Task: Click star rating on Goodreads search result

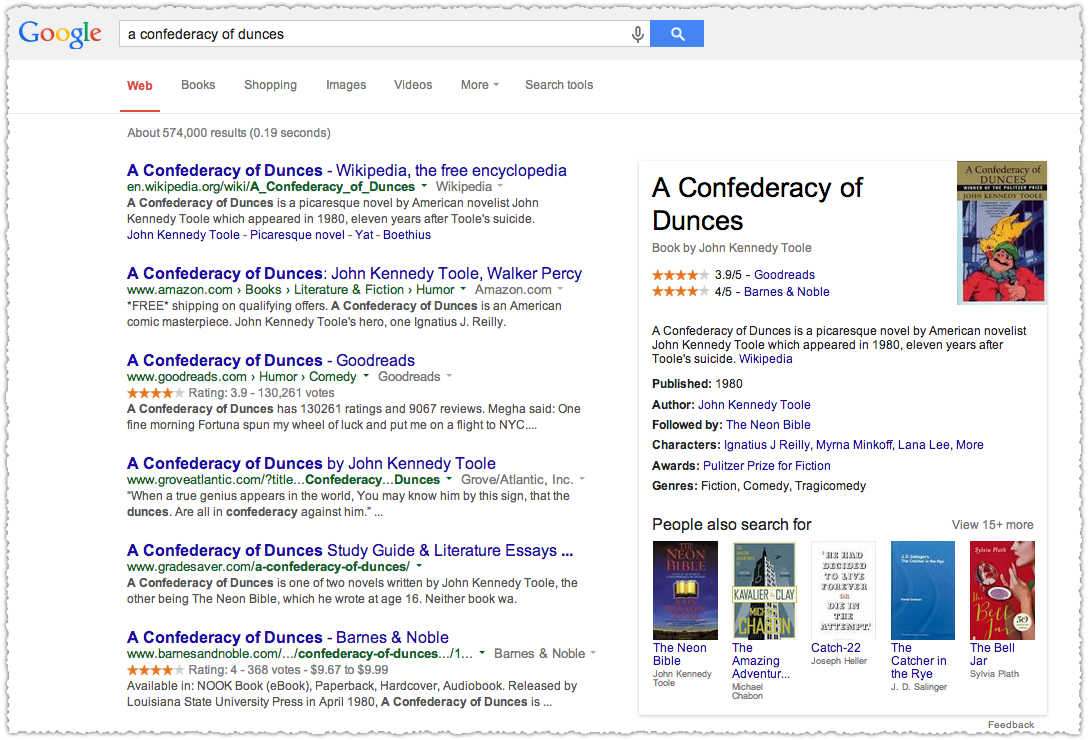Action: pyautogui.click(x=155, y=393)
